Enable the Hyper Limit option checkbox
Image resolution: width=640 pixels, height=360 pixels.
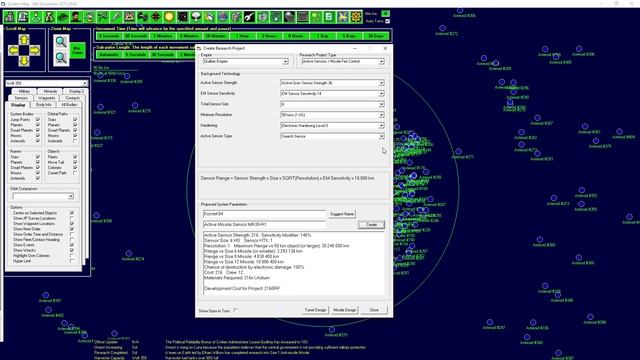pyautogui.click(x=72, y=261)
